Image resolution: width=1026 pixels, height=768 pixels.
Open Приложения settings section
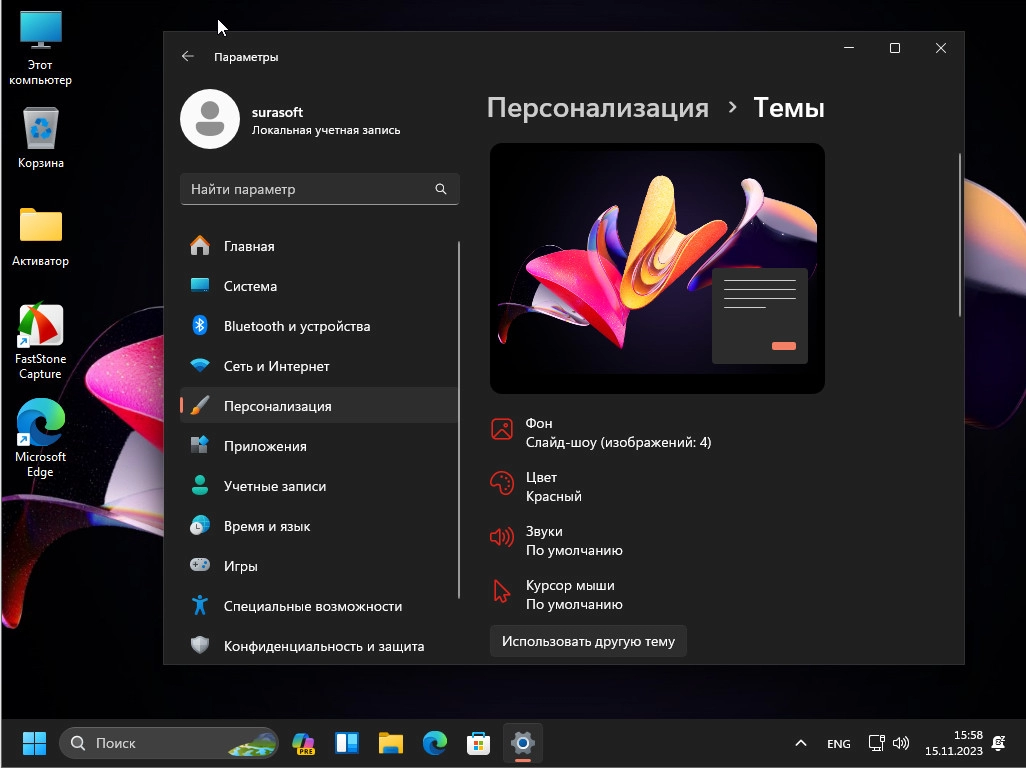tap(319, 445)
